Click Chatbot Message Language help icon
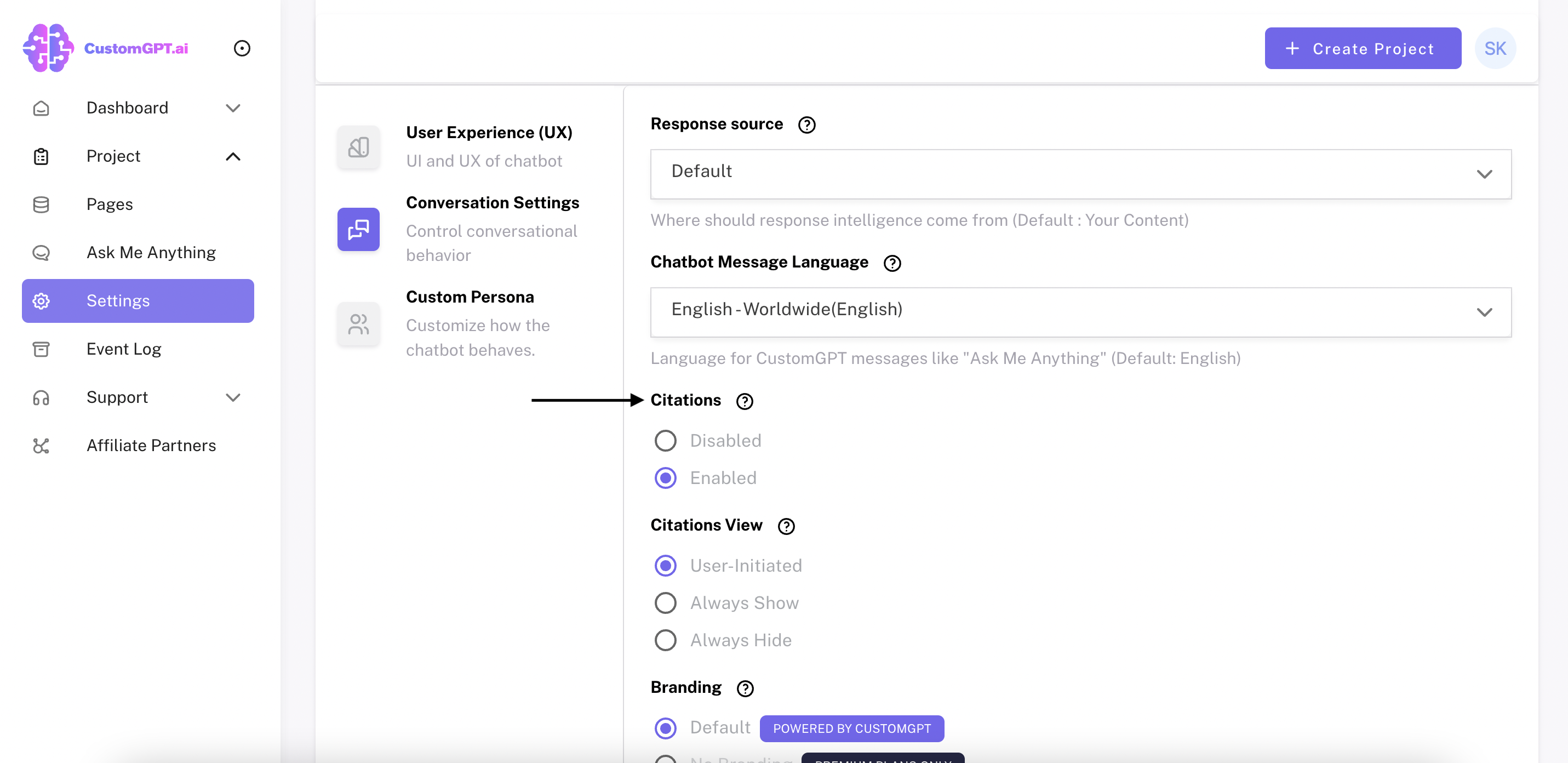This screenshot has height=763, width=1568. (892, 263)
